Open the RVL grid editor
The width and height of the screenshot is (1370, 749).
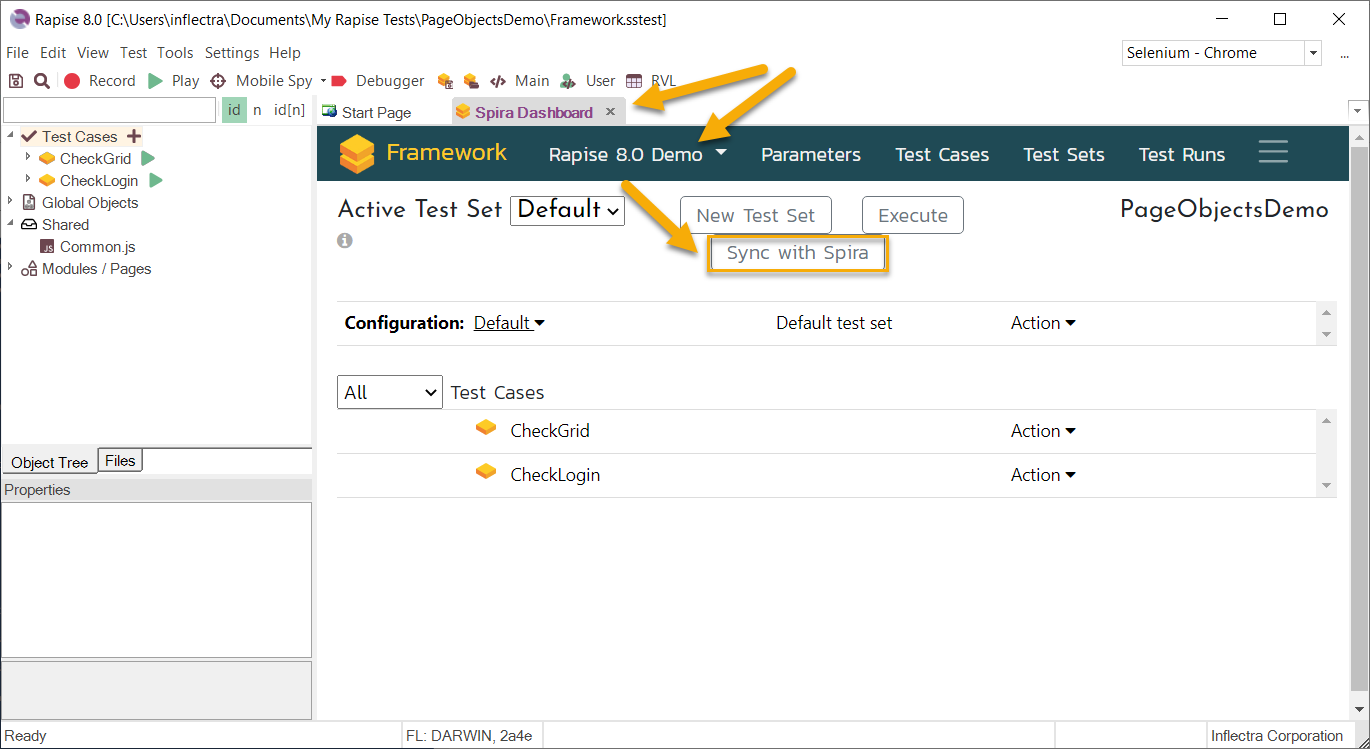click(652, 81)
